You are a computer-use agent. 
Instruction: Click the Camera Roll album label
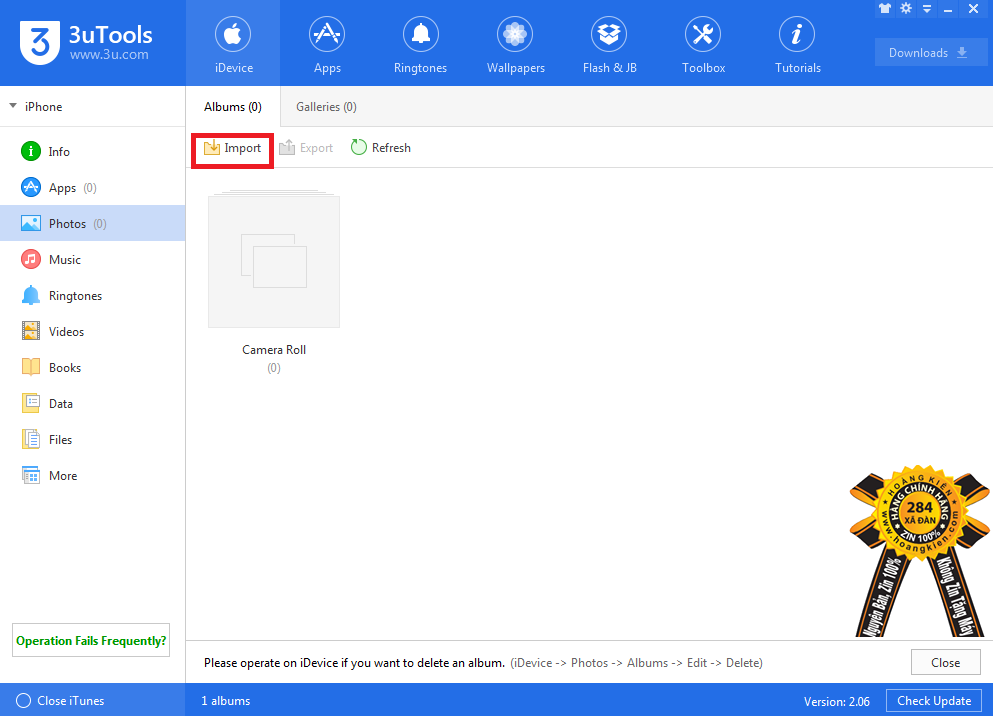(274, 349)
